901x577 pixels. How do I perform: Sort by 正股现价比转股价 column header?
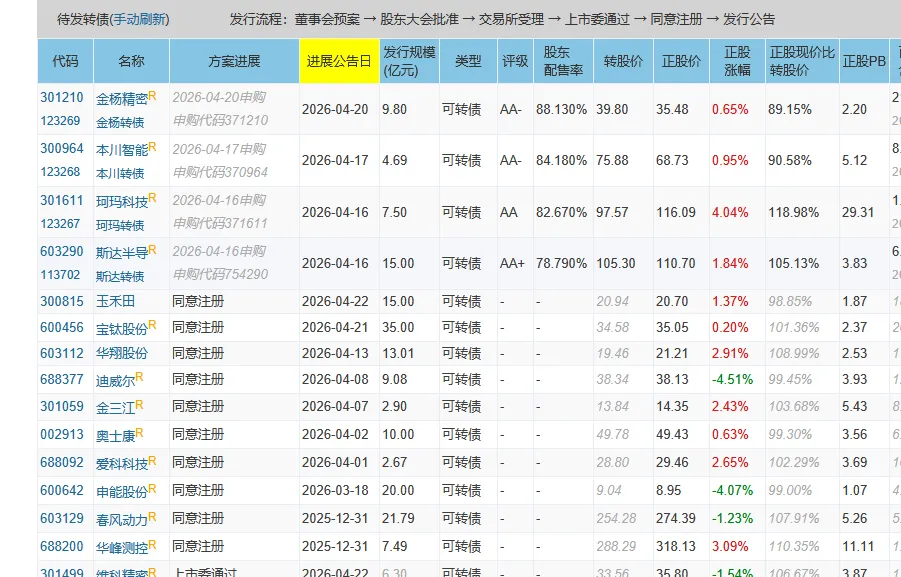point(802,61)
